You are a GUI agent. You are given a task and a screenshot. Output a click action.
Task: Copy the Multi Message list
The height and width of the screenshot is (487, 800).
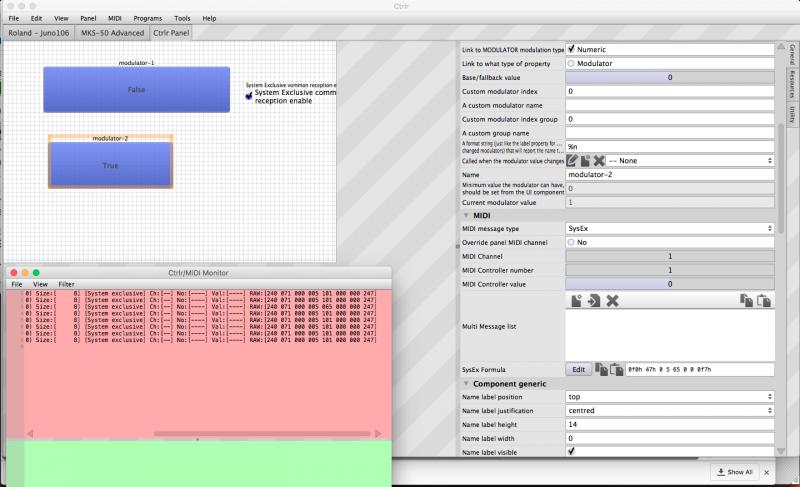(746, 301)
